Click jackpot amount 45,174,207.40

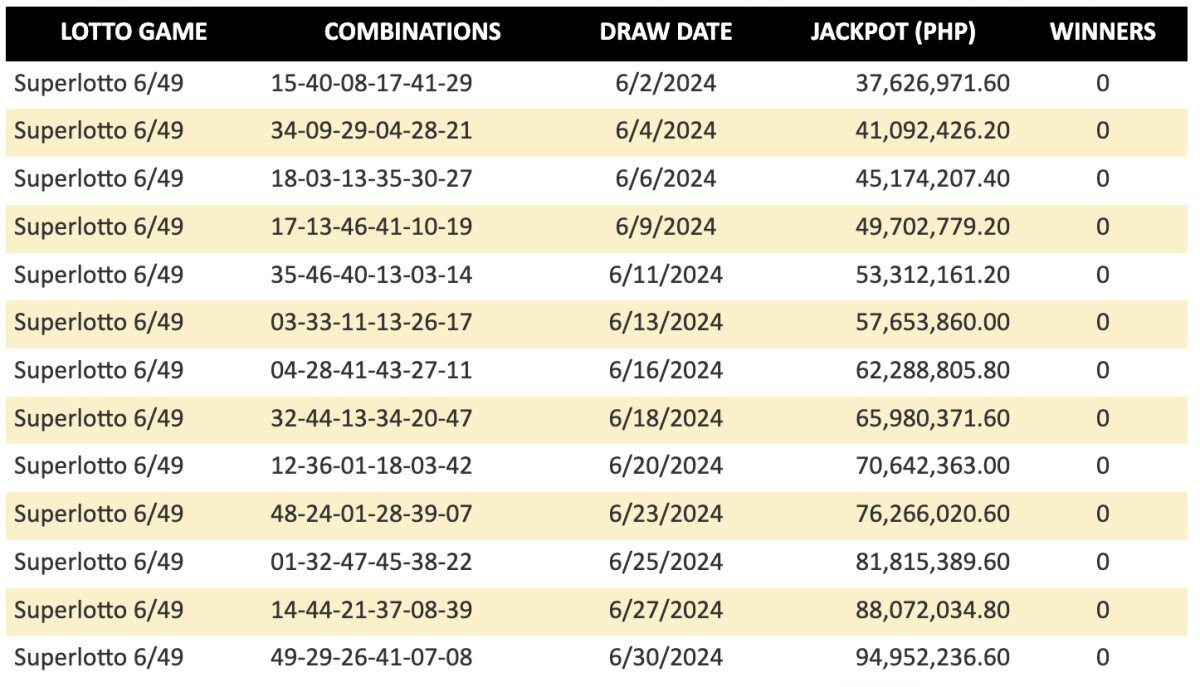pyautogui.click(x=932, y=179)
